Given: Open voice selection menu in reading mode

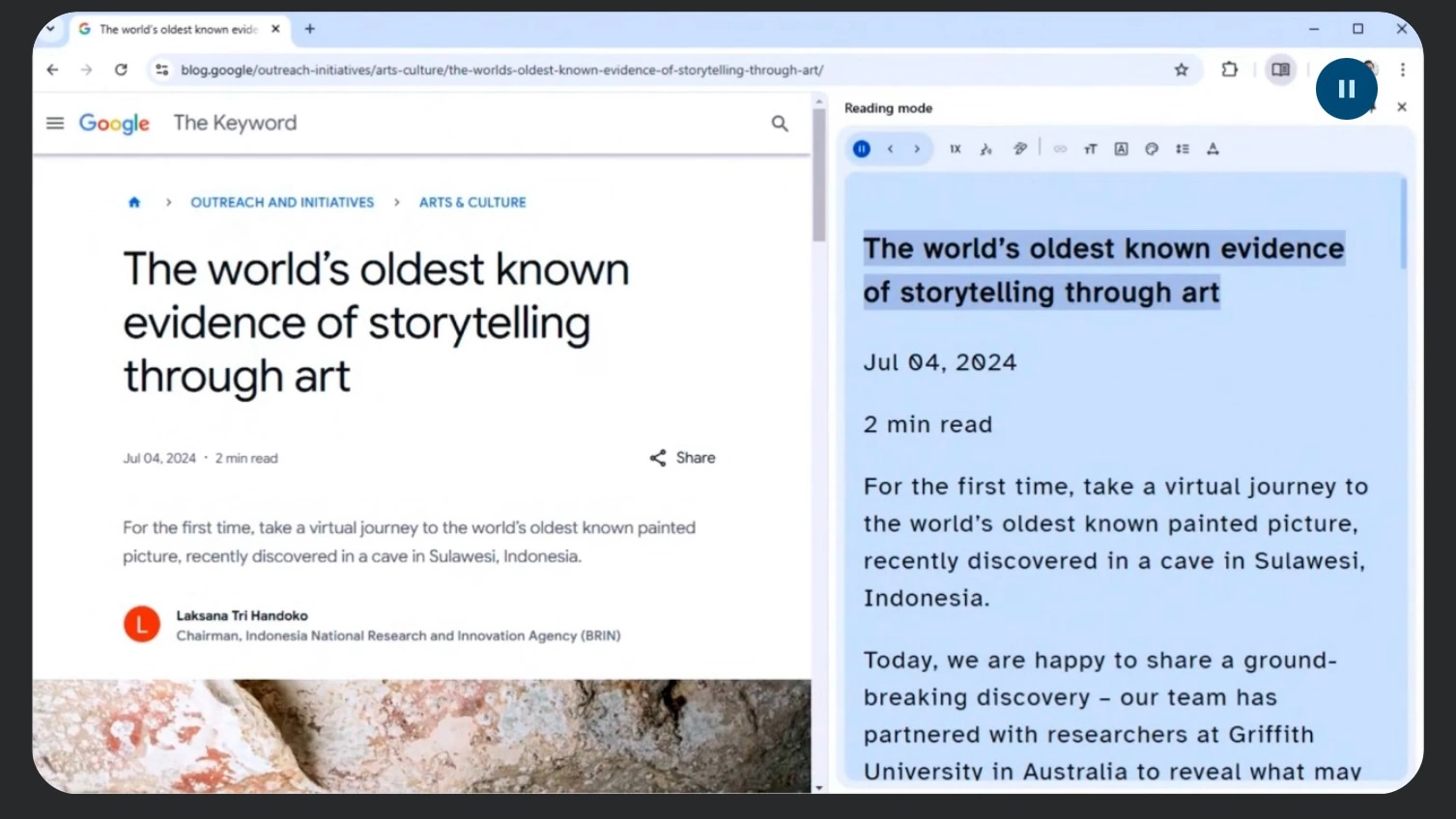Looking at the screenshot, I should 985,149.
